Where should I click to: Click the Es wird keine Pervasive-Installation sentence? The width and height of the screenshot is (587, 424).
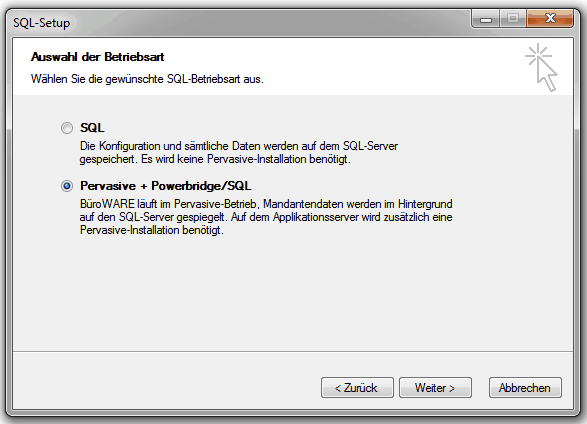[x=246, y=159]
